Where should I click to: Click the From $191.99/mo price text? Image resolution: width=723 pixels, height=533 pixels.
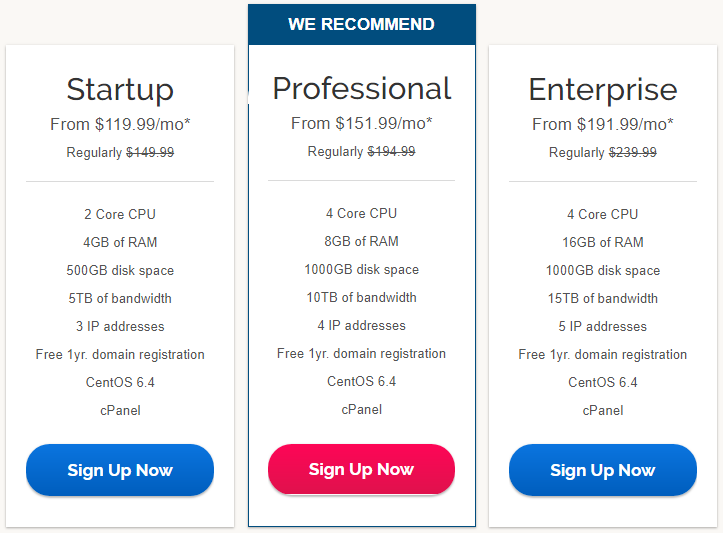pyautogui.click(x=603, y=124)
